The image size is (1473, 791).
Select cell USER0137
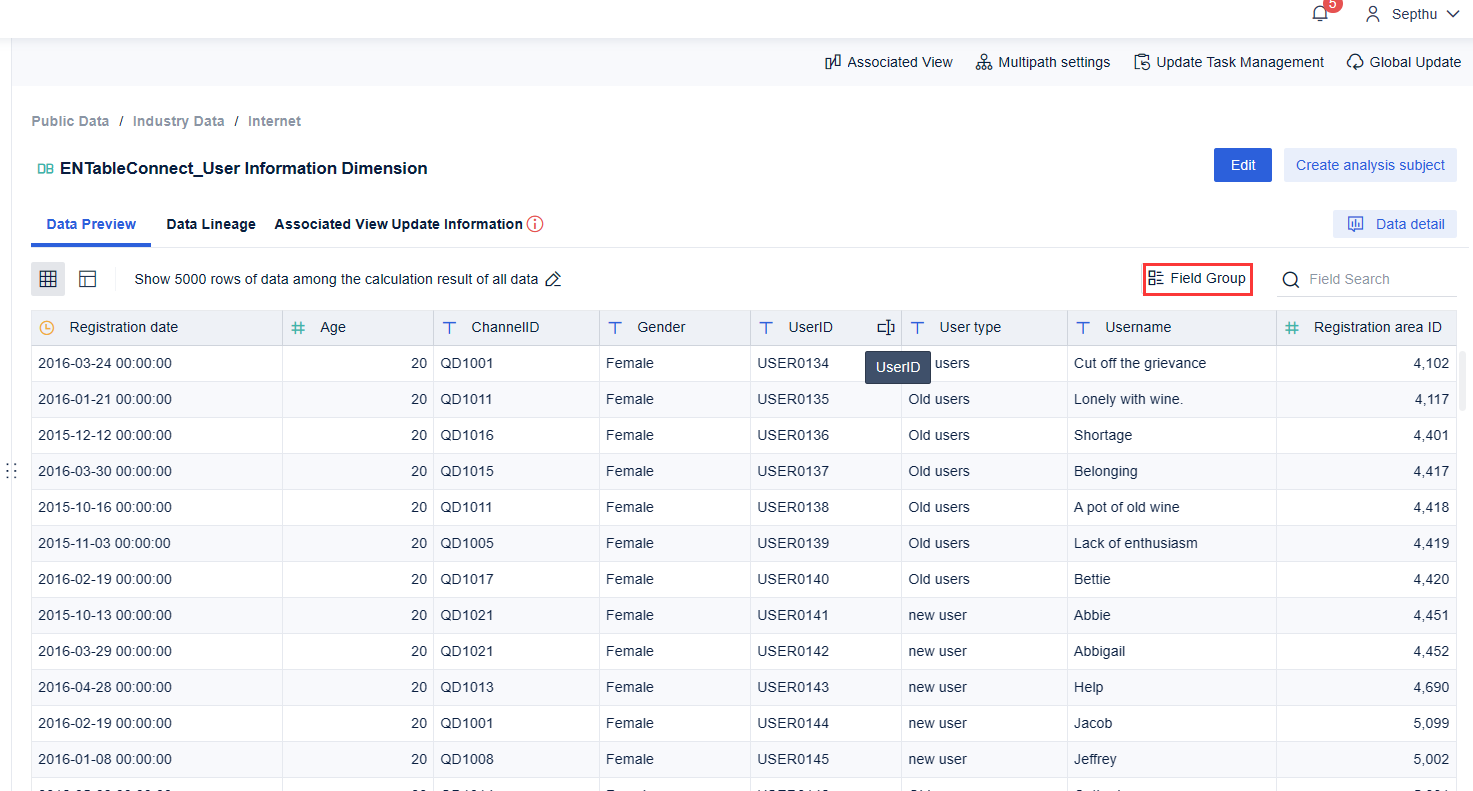tap(826, 471)
